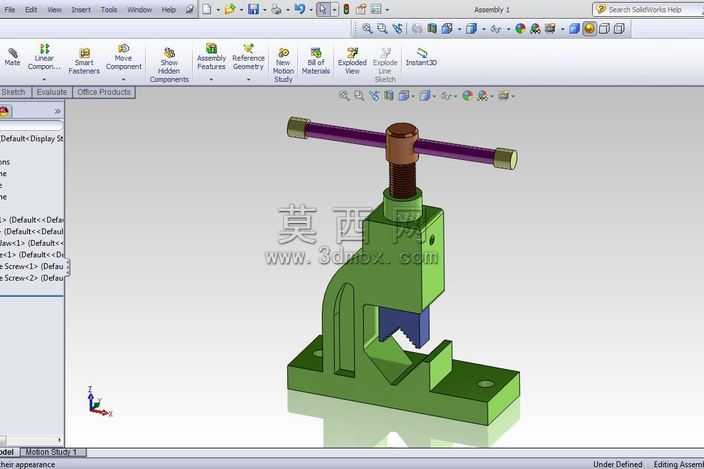704x469 pixels.
Task: Click Show Hidden Components
Action: pyautogui.click(x=169, y=65)
